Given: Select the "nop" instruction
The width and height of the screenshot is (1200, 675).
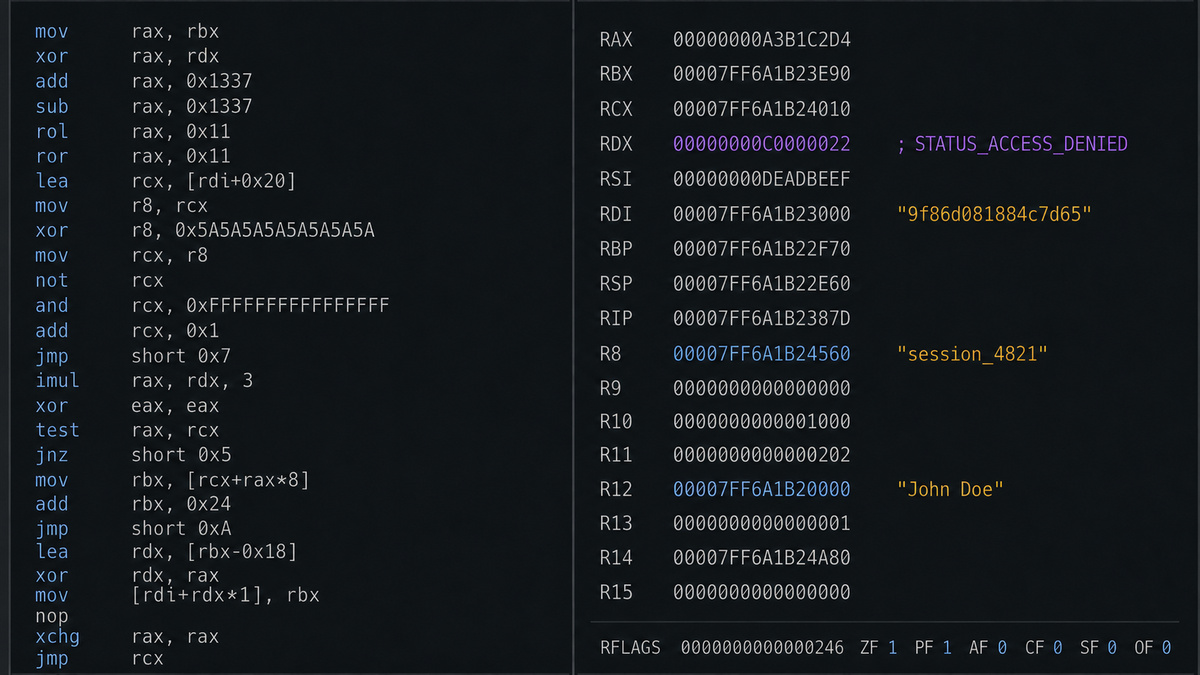Looking at the screenshot, I should [x=51, y=616].
